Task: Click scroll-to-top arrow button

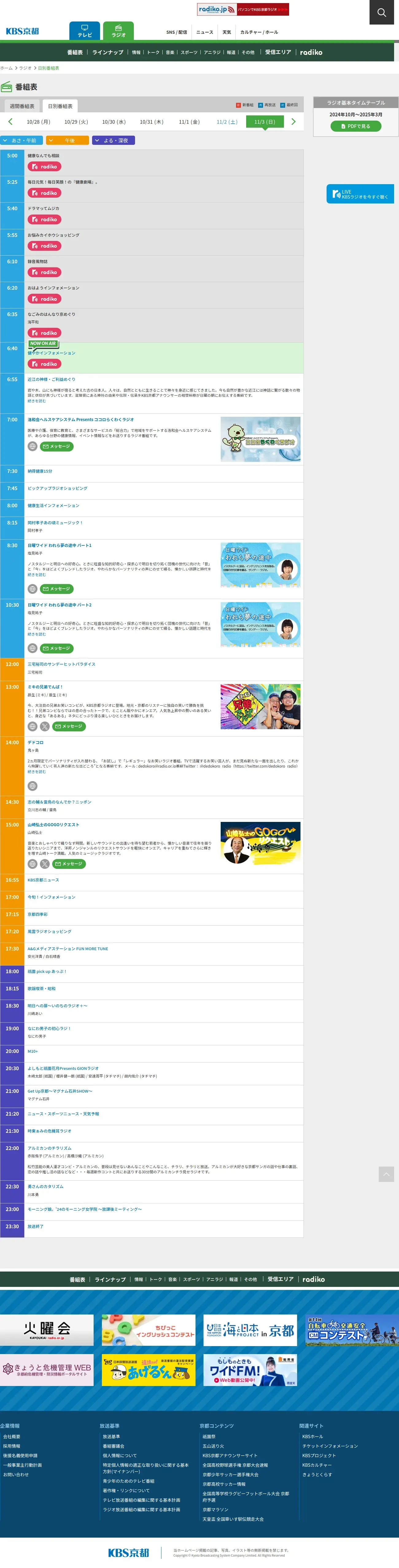Action: [386, 1174]
